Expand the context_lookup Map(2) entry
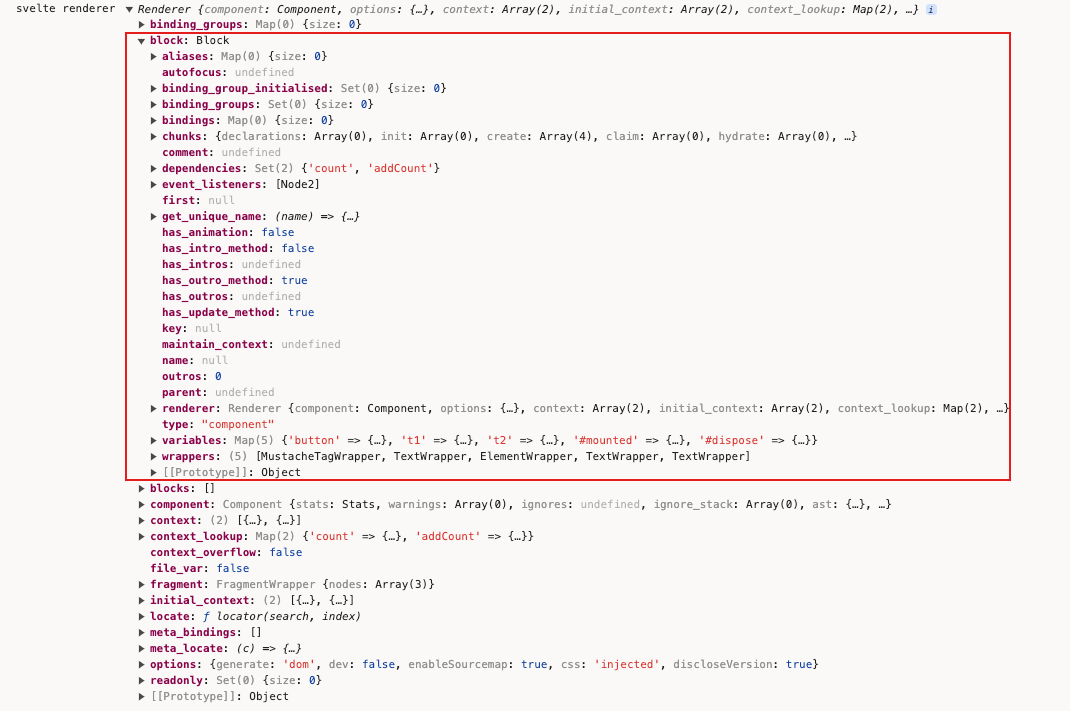 (142, 537)
